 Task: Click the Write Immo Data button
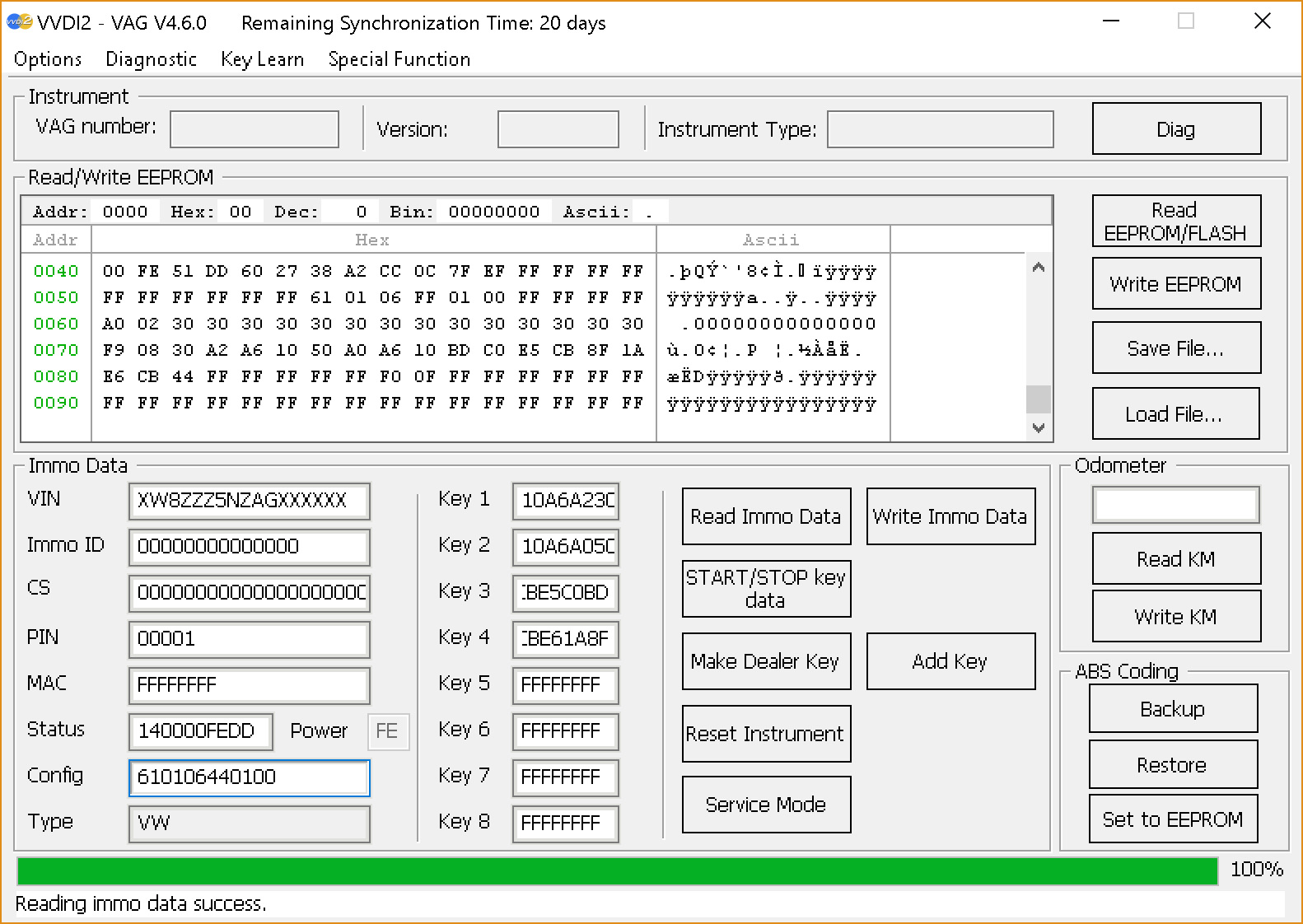tap(950, 516)
